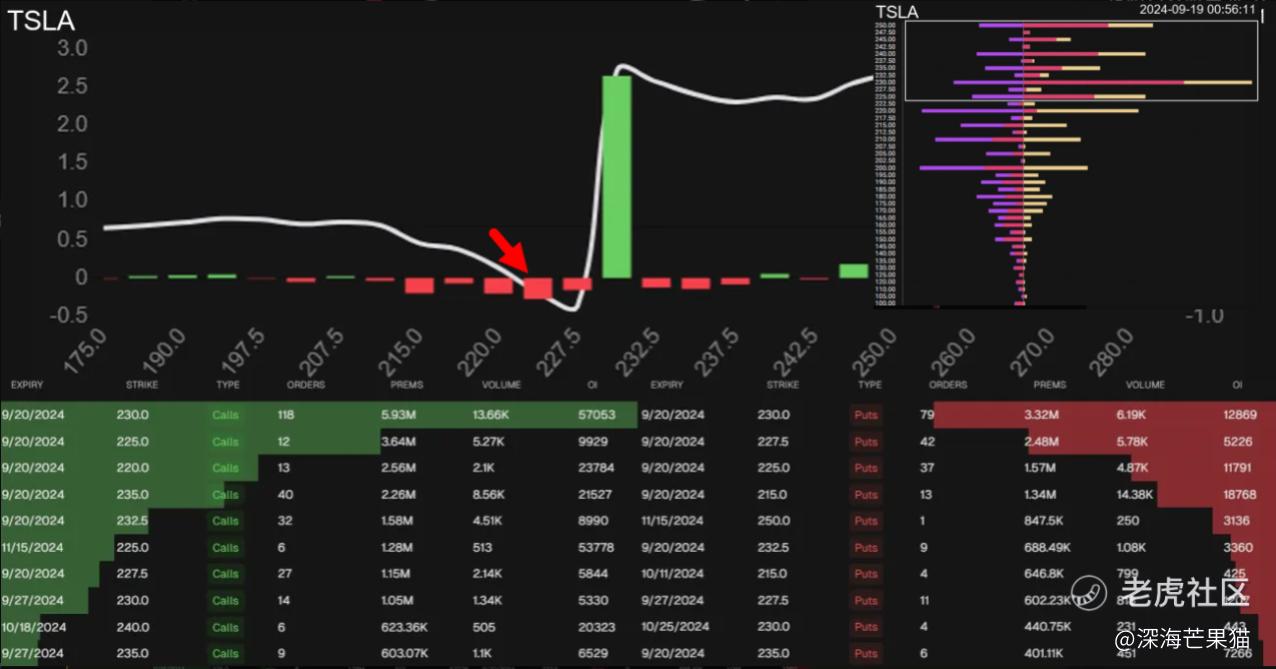Click the 280.0 x-axis strike label
This screenshot has height=669, width=1276.
point(1113,352)
